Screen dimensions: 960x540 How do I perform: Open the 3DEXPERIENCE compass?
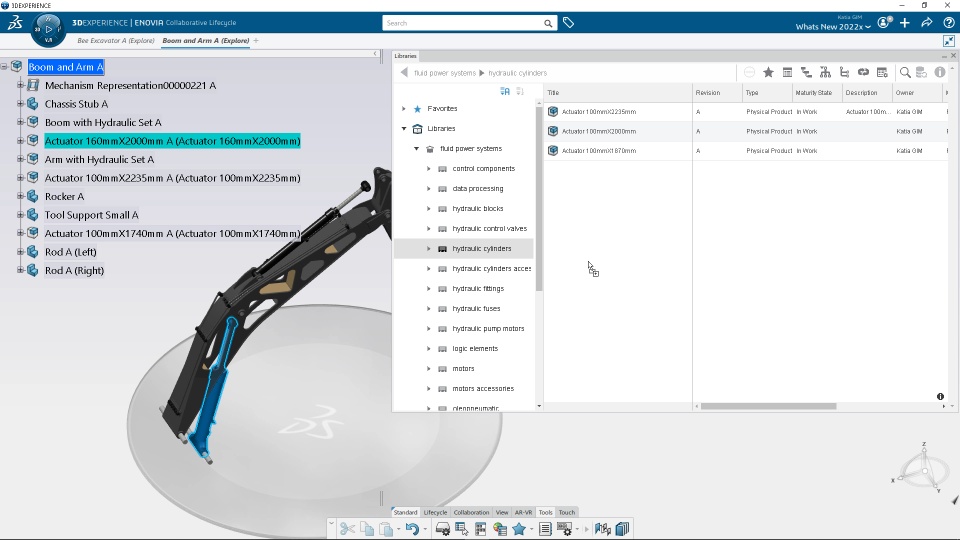pyautogui.click(x=48, y=29)
